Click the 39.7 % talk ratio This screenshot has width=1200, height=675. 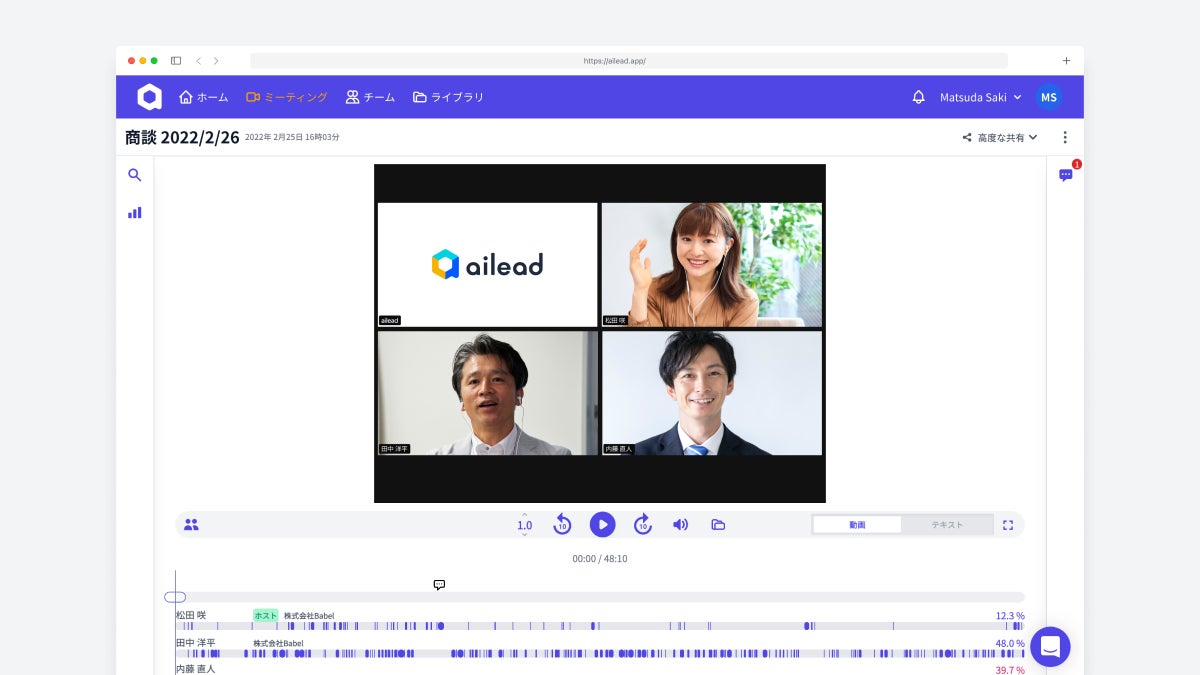coord(1010,670)
